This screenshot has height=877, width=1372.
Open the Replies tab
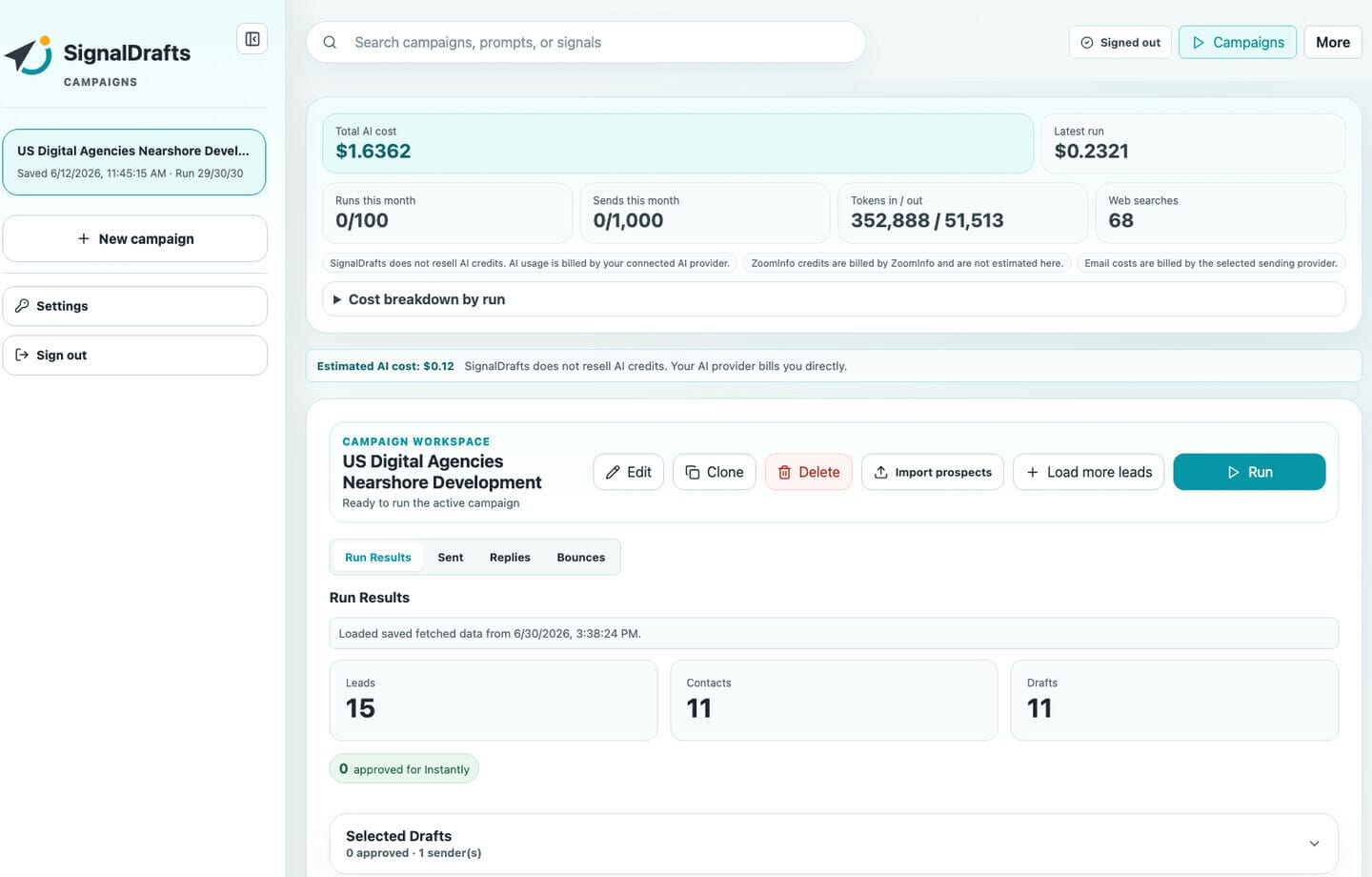pos(510,558)
